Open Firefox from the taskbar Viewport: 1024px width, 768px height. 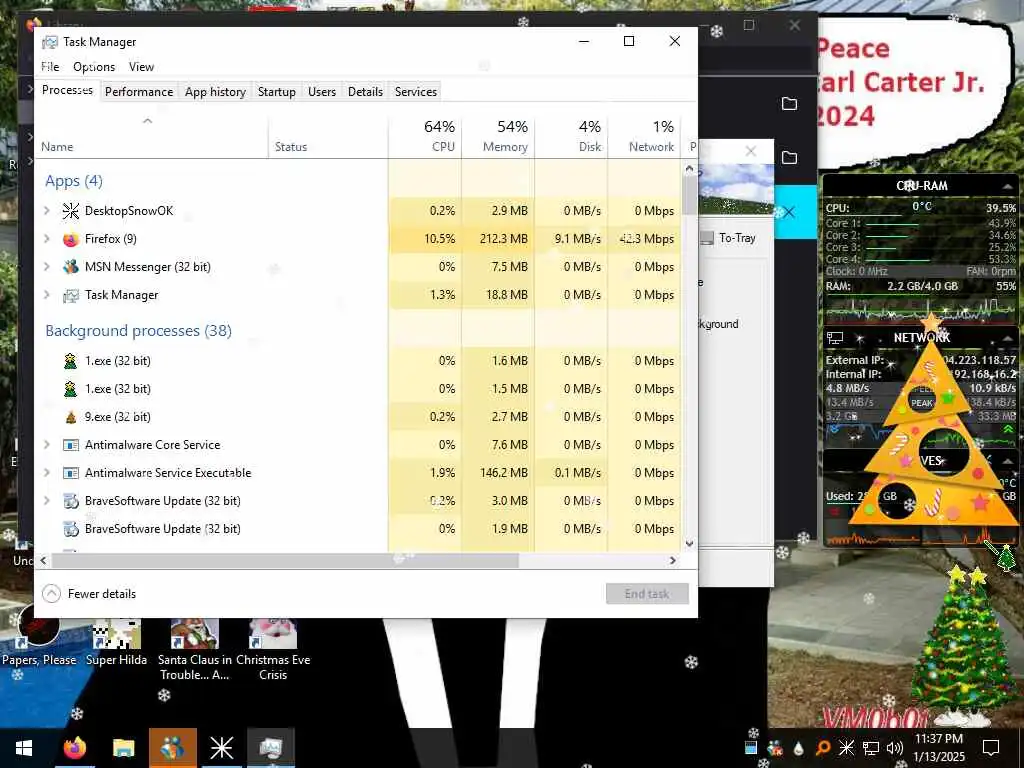point(74,748)
